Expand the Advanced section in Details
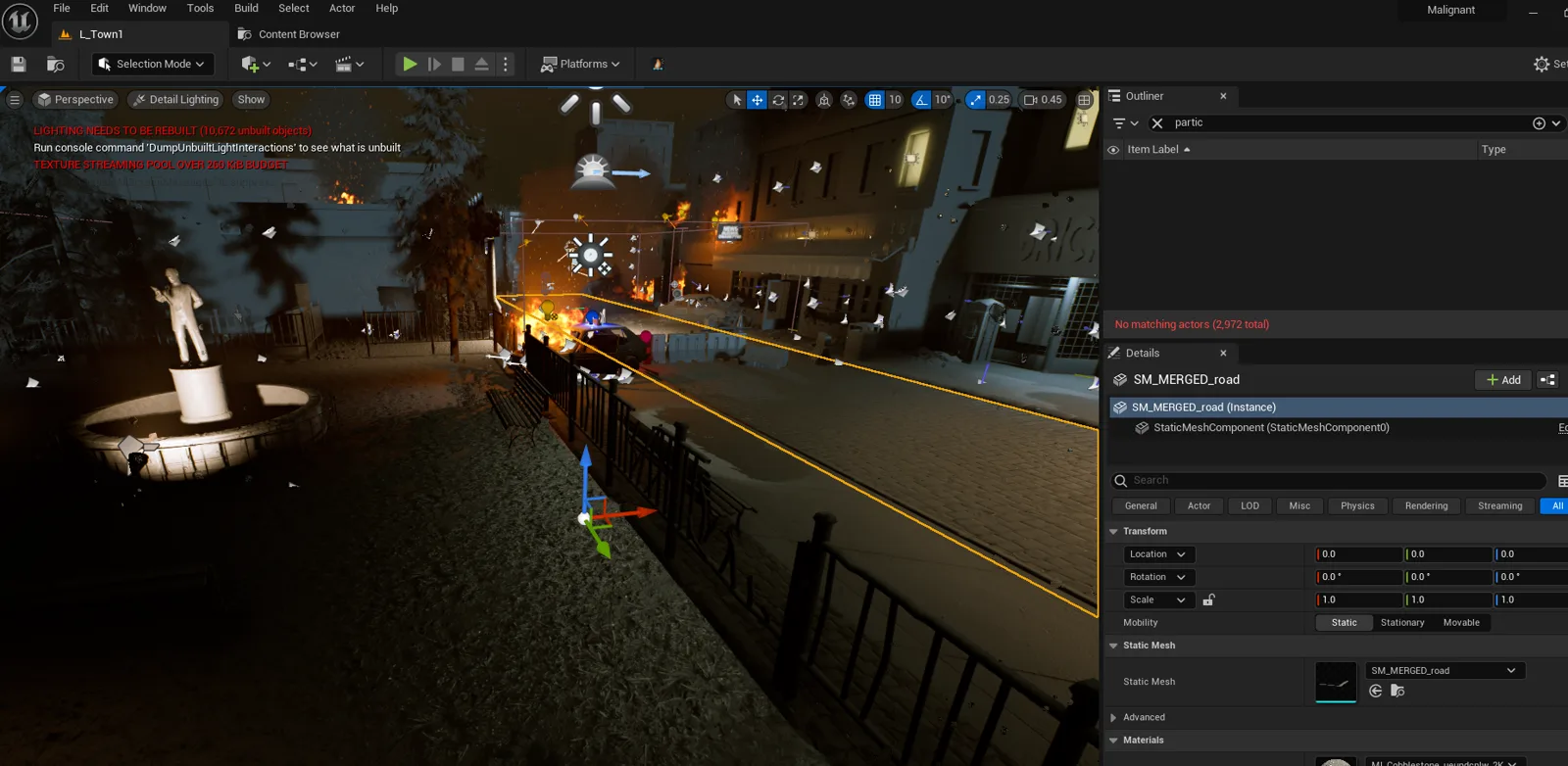Image resolution: width=1568 pixels, height=766 pixels. pos(1113,717)
